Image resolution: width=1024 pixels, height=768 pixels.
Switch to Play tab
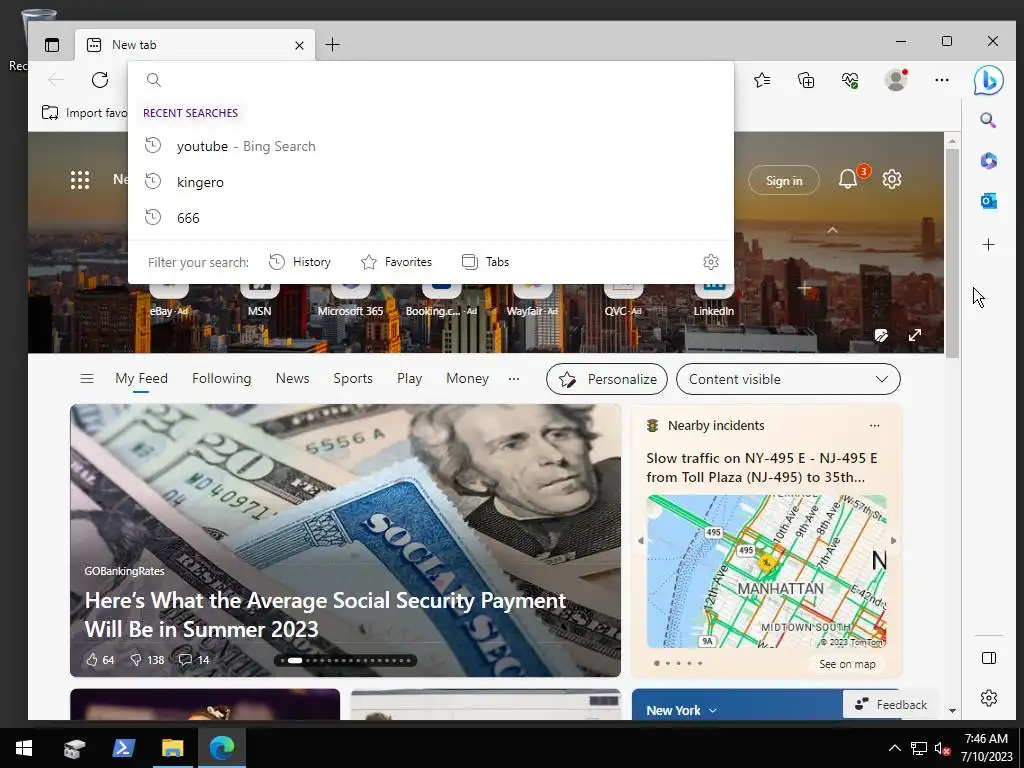tap(409, 379)
